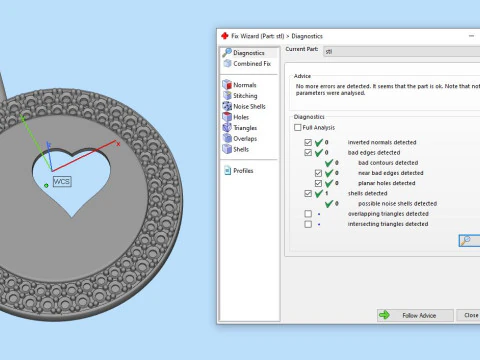Click green checkmark beside possible noise shells
The width and height of the screenshot is (480, 360).
(329, 203)
